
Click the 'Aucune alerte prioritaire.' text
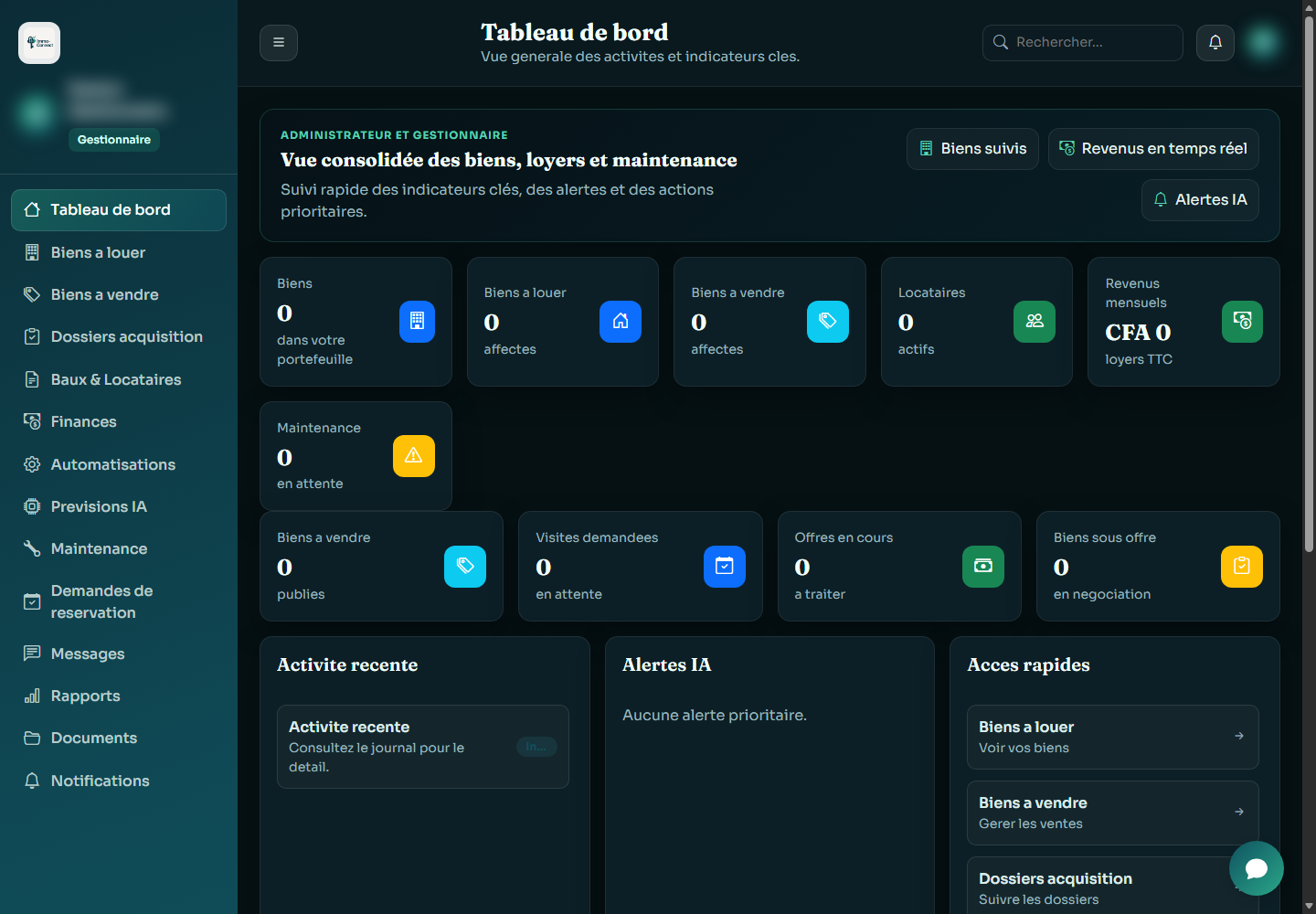[x=715, y=715]
